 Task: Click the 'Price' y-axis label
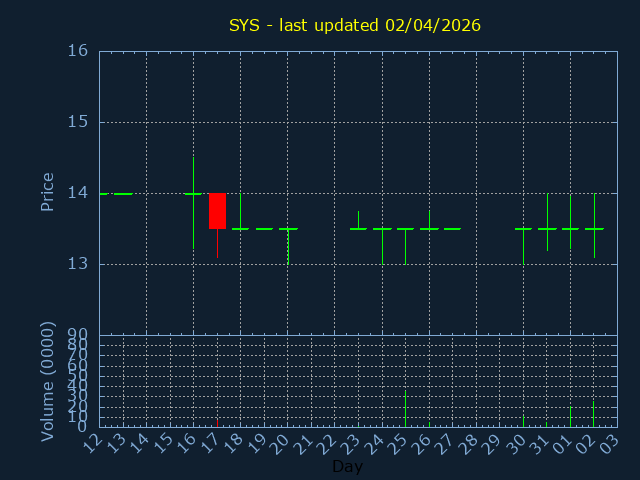[47, 192]
